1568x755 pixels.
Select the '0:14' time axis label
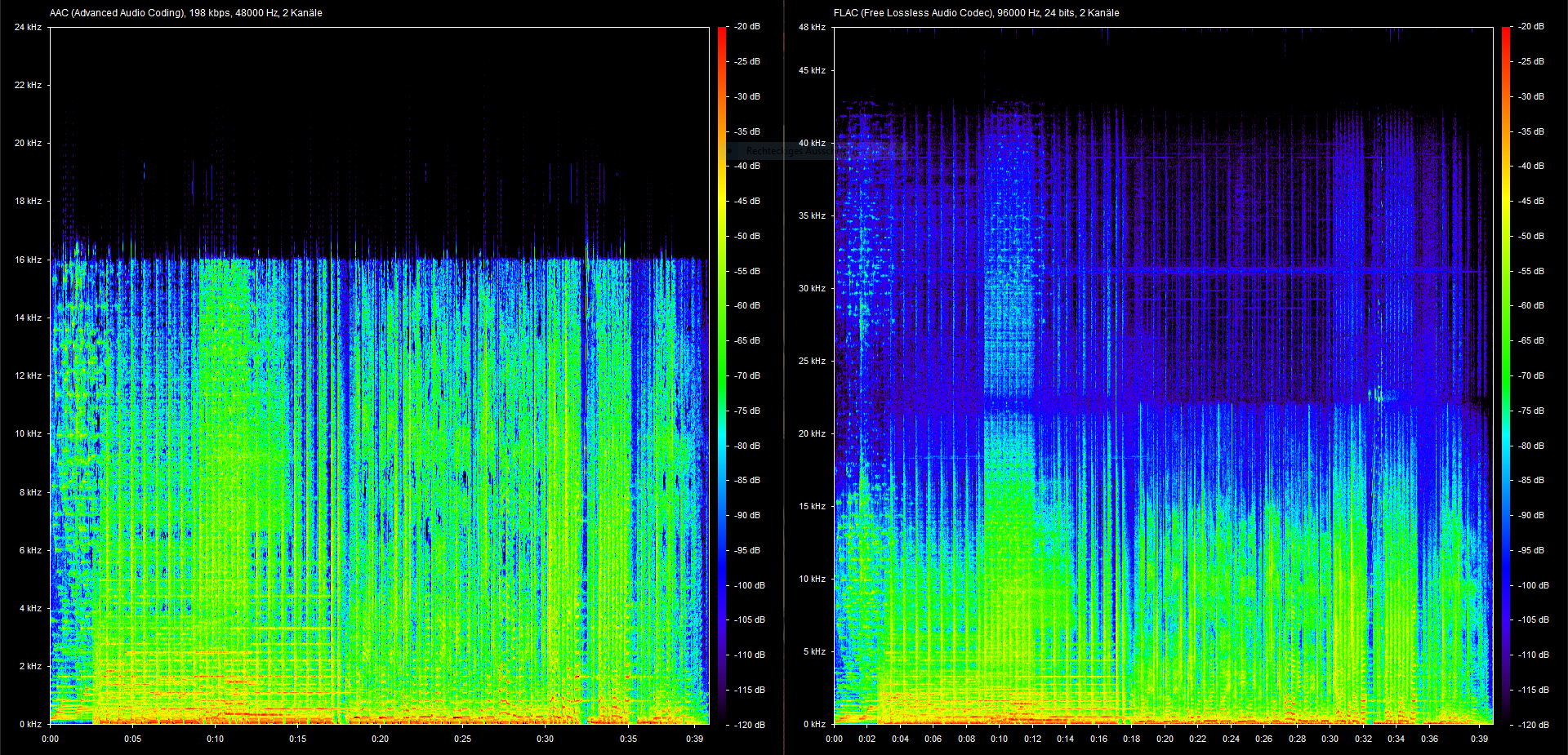point(1066,739)
